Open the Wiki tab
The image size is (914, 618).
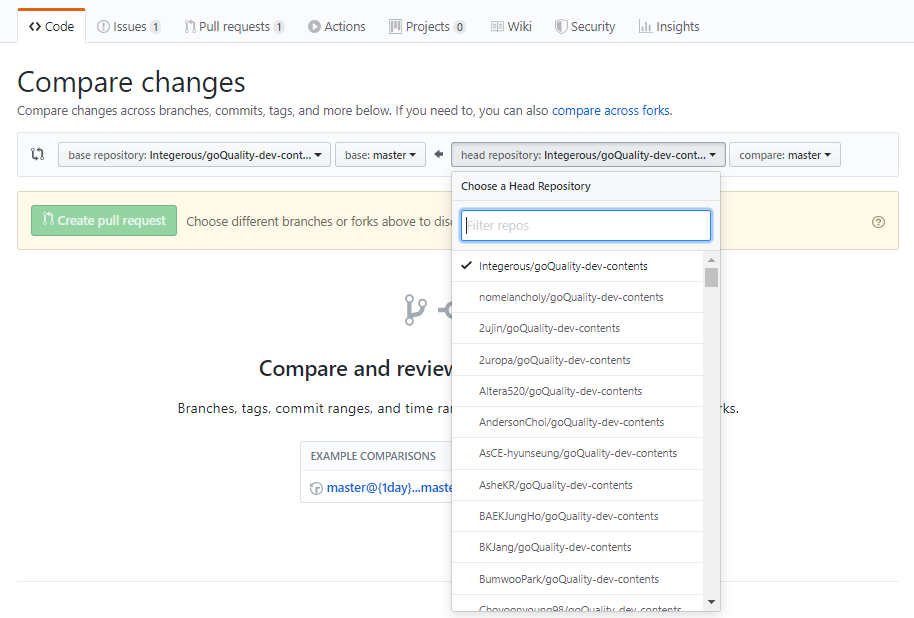[511, 26]
